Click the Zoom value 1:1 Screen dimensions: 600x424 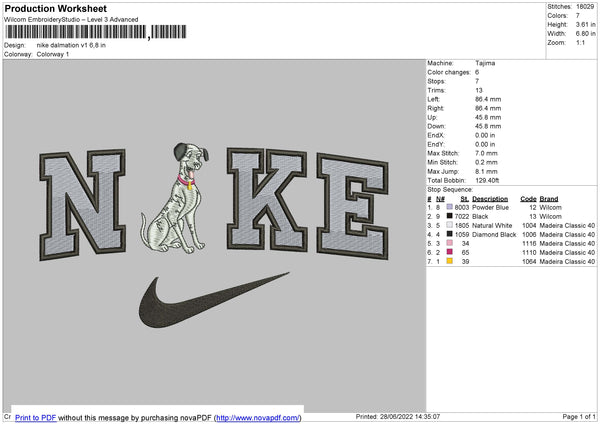click(x=580, y=42)
